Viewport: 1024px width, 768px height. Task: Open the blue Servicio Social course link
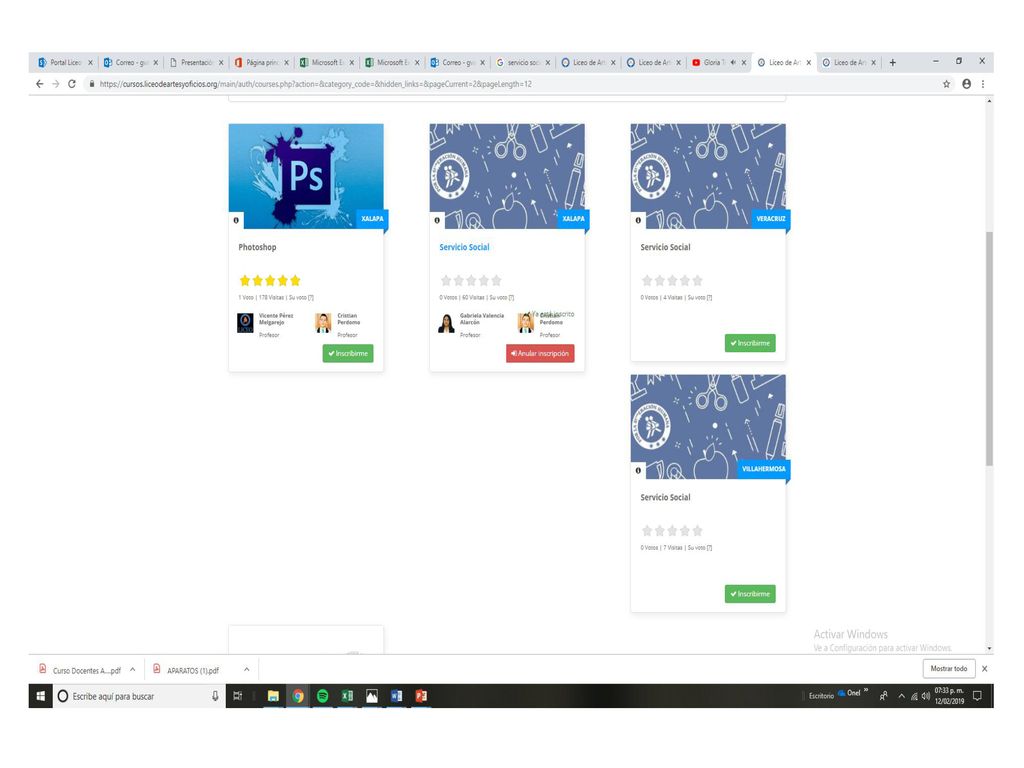click(464, 248)
